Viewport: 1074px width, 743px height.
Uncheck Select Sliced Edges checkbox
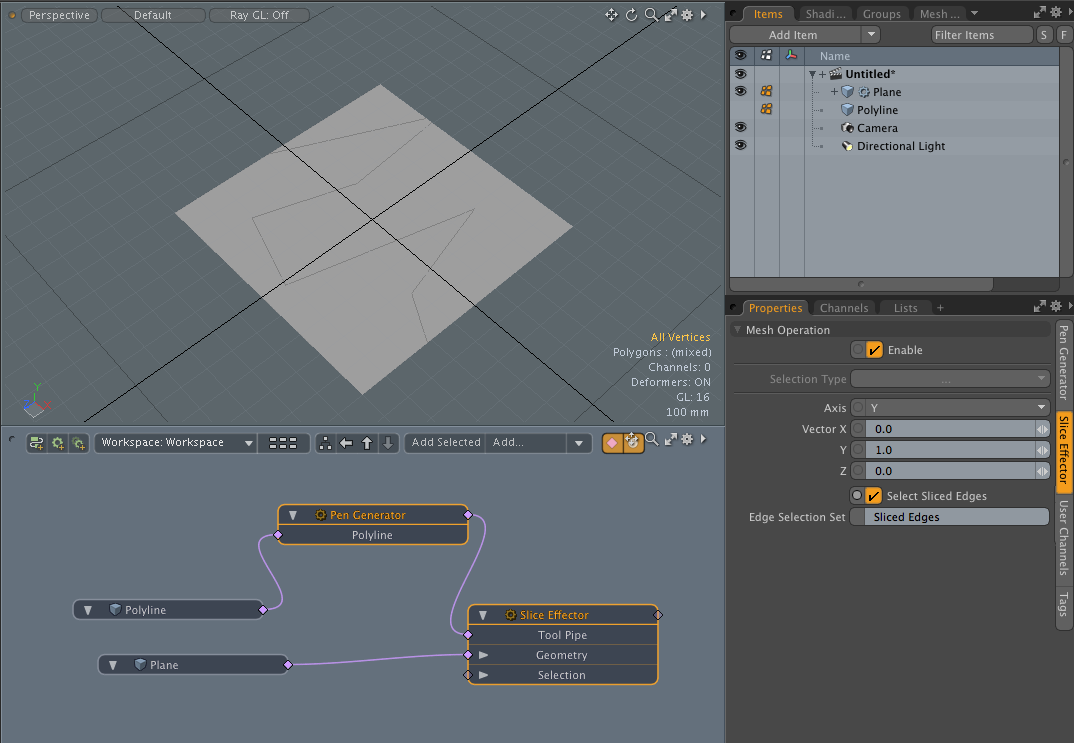[x=873, y=496]
